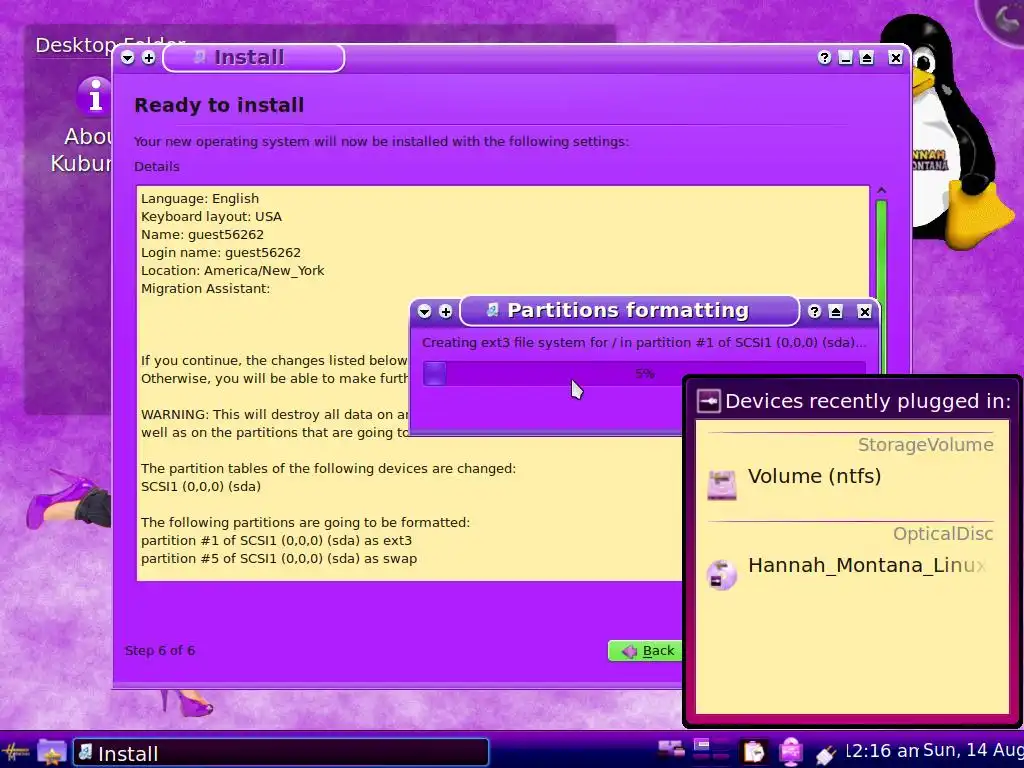
Task: Click the Install window help question-mark button
Action: pyautogui.click(x=824, y=57)
